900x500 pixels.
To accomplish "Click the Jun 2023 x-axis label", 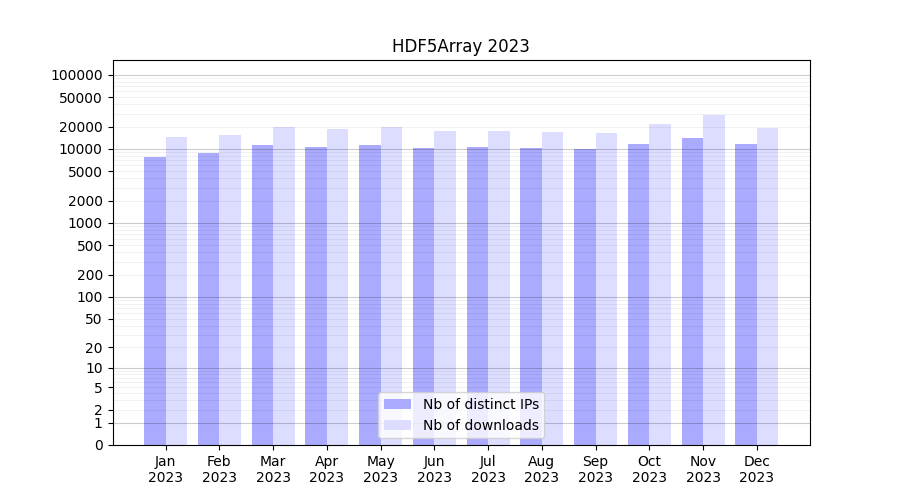I will pyautogui.click(x=434, y=469).
